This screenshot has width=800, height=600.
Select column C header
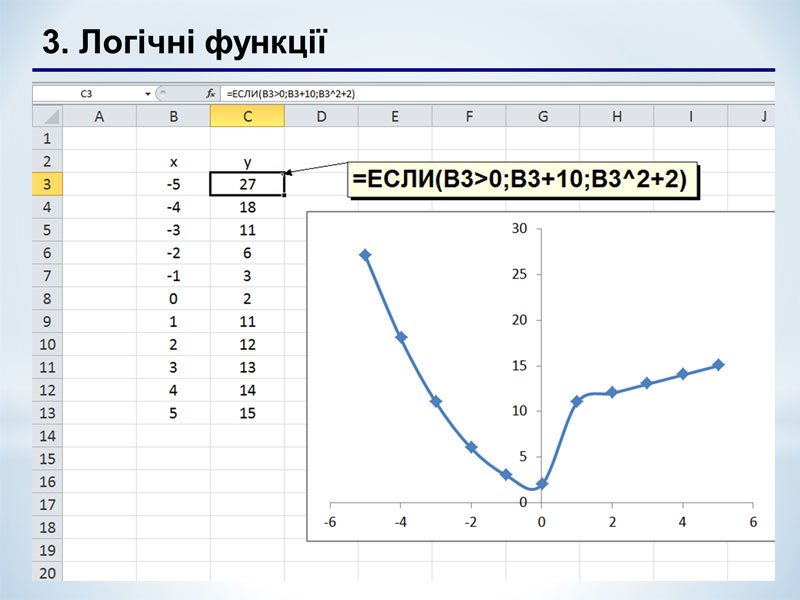(247, 117)
